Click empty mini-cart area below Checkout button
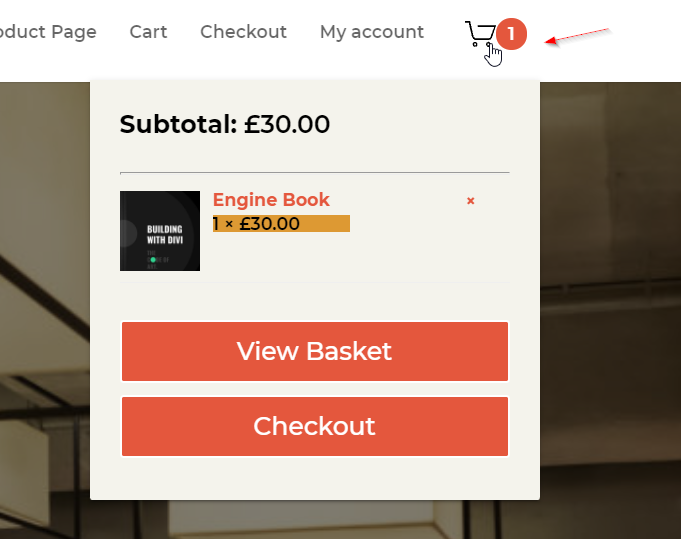This screenshot has height=539, width=681. click(x=314, y=478)
